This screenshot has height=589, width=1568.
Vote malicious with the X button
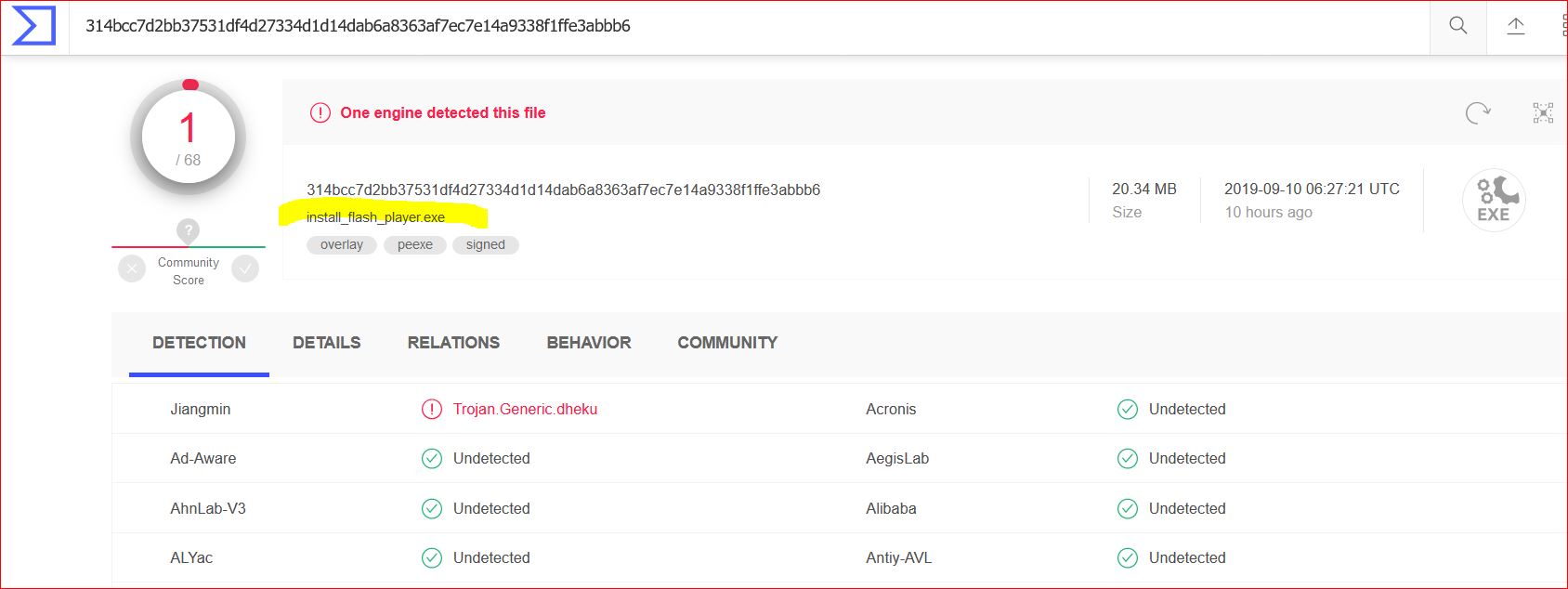(132, 269)
